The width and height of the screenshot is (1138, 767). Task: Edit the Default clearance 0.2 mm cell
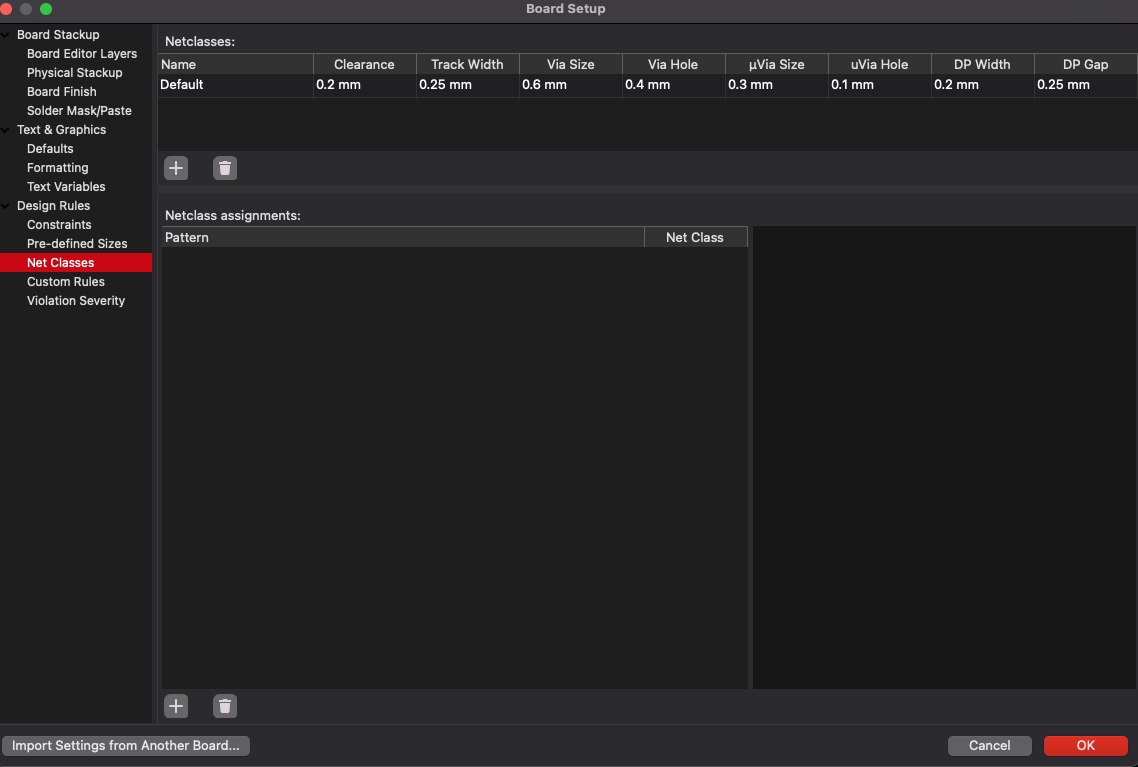(365, 85)
